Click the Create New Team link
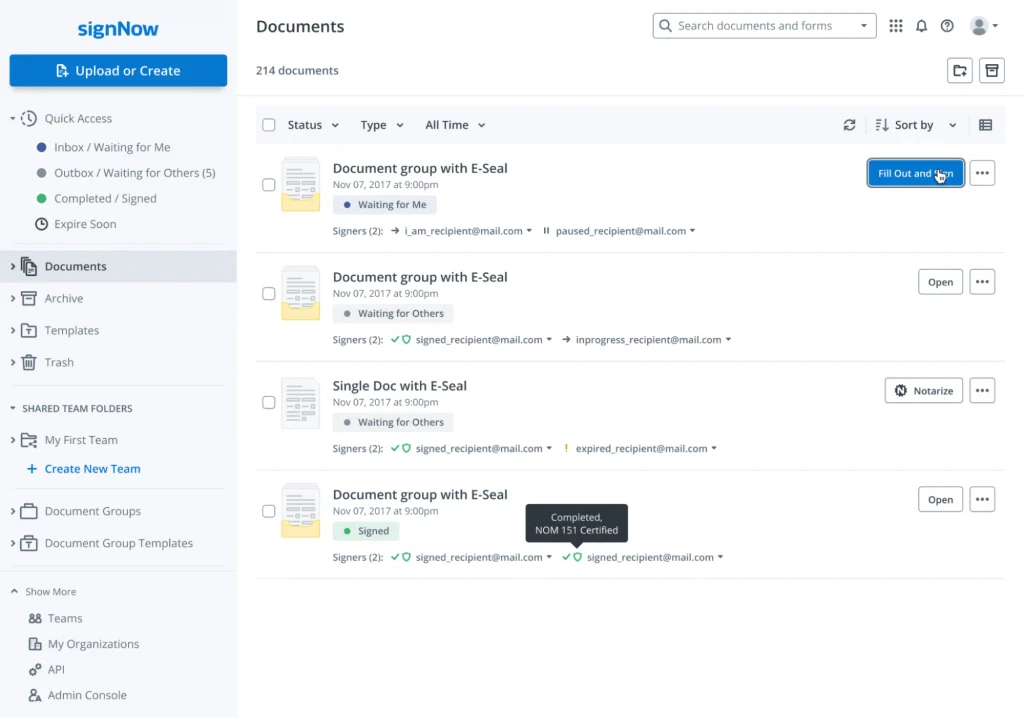 (92, 469)
